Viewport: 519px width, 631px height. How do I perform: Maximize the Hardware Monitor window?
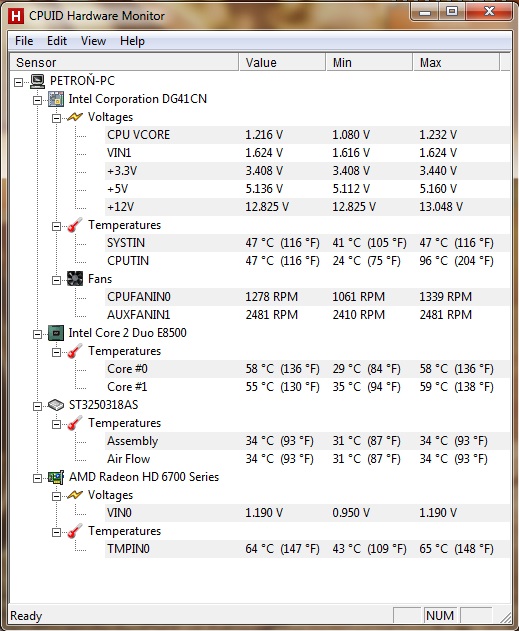pyautogui.click(x=453, y=12)
